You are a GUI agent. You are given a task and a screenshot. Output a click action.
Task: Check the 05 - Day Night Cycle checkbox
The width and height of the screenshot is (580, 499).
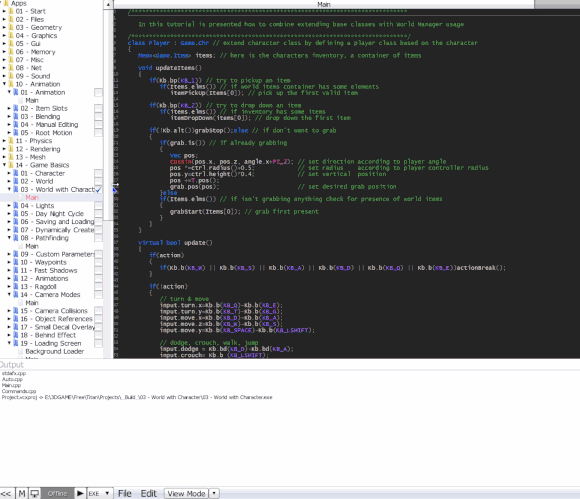(x=98, y=213)
